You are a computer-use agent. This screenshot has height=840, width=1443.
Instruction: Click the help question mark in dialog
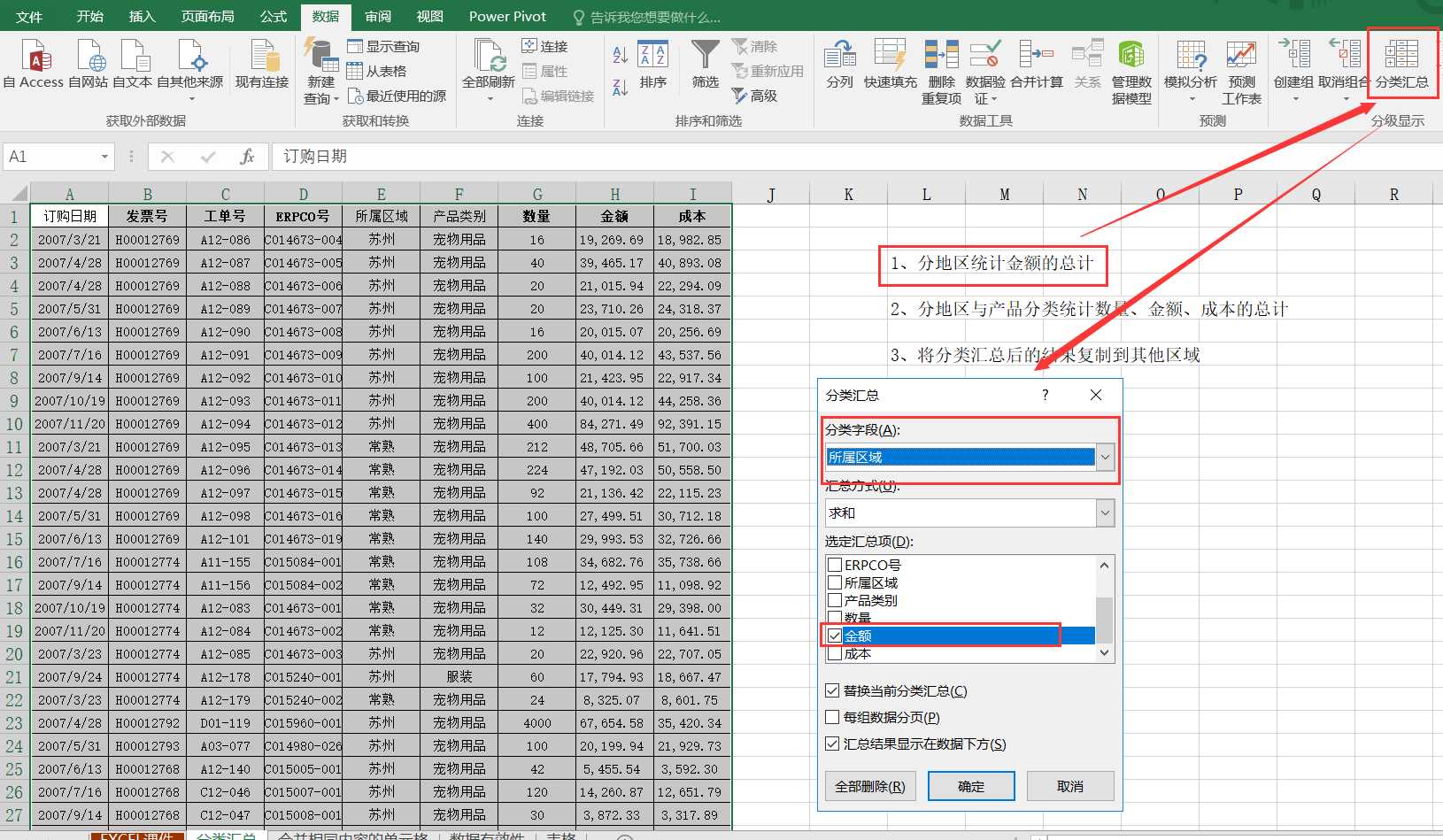tap(1046, 395)
